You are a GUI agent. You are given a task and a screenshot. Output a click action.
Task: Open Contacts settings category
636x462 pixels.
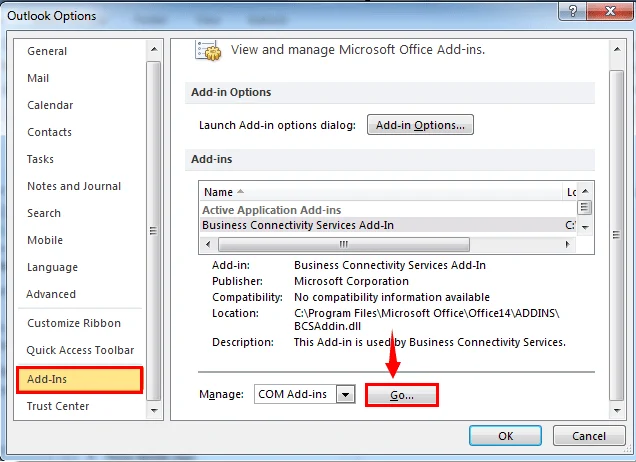(x=49, y=132)
